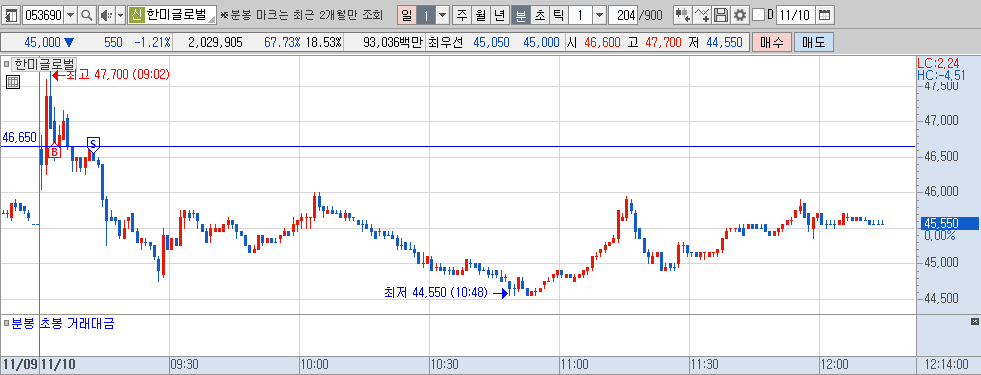Click the LC:2.24 indicator text
Screen dimensions: 981x375
[x=938, y=63]
